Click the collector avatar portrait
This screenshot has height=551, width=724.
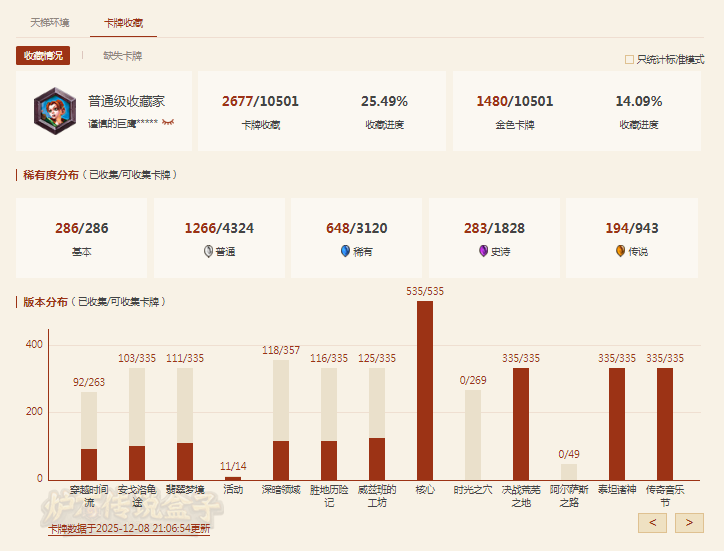coord(52,109)
